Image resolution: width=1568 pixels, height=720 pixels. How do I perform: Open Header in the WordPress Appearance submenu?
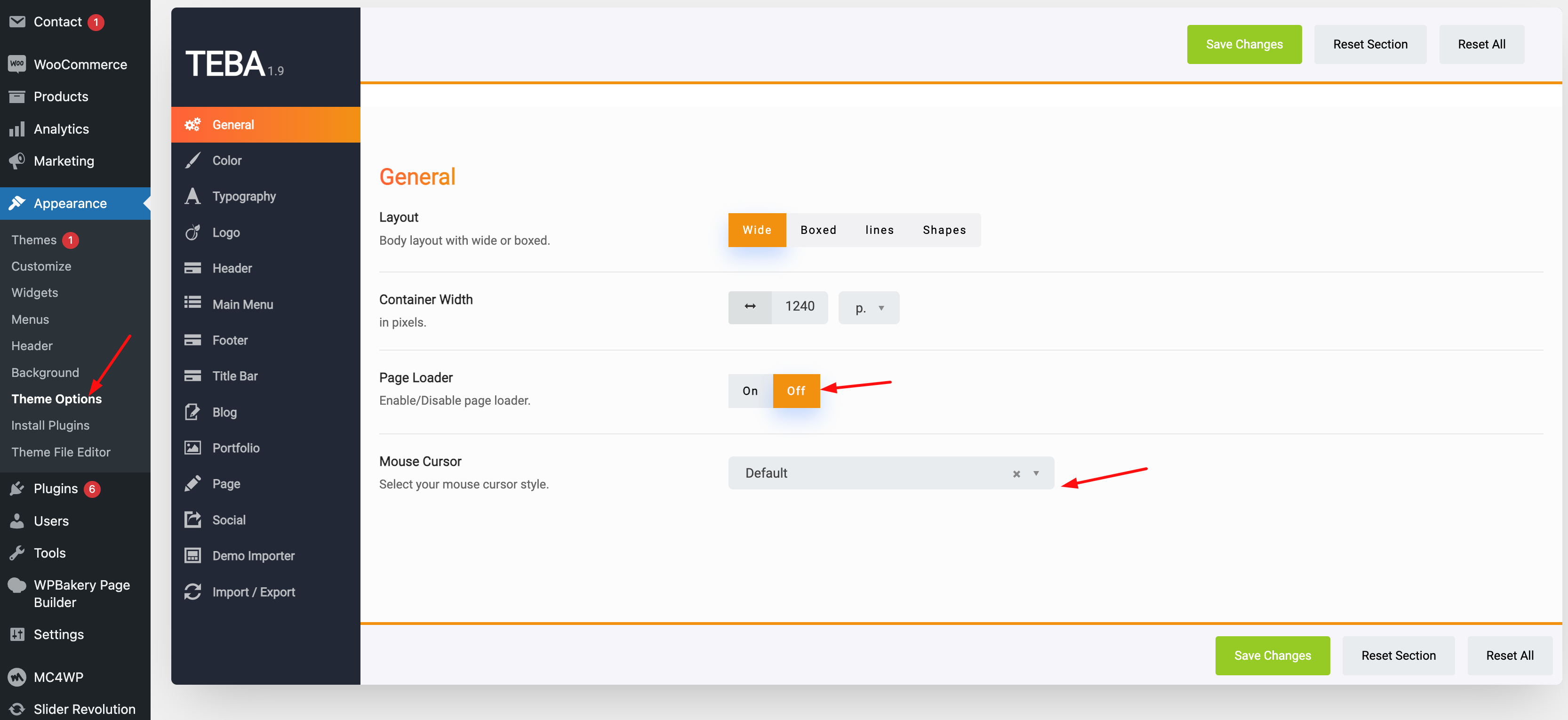[x=32, y=346]
